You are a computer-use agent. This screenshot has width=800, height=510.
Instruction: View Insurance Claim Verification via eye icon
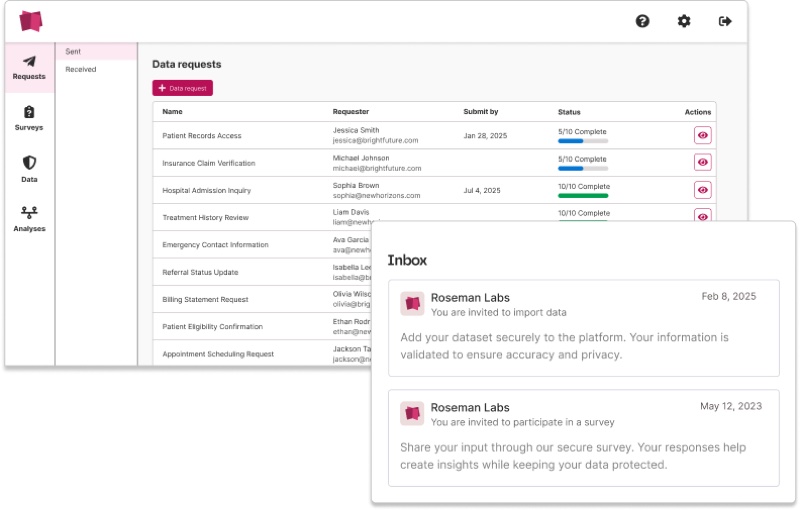[x=703, y=162]
